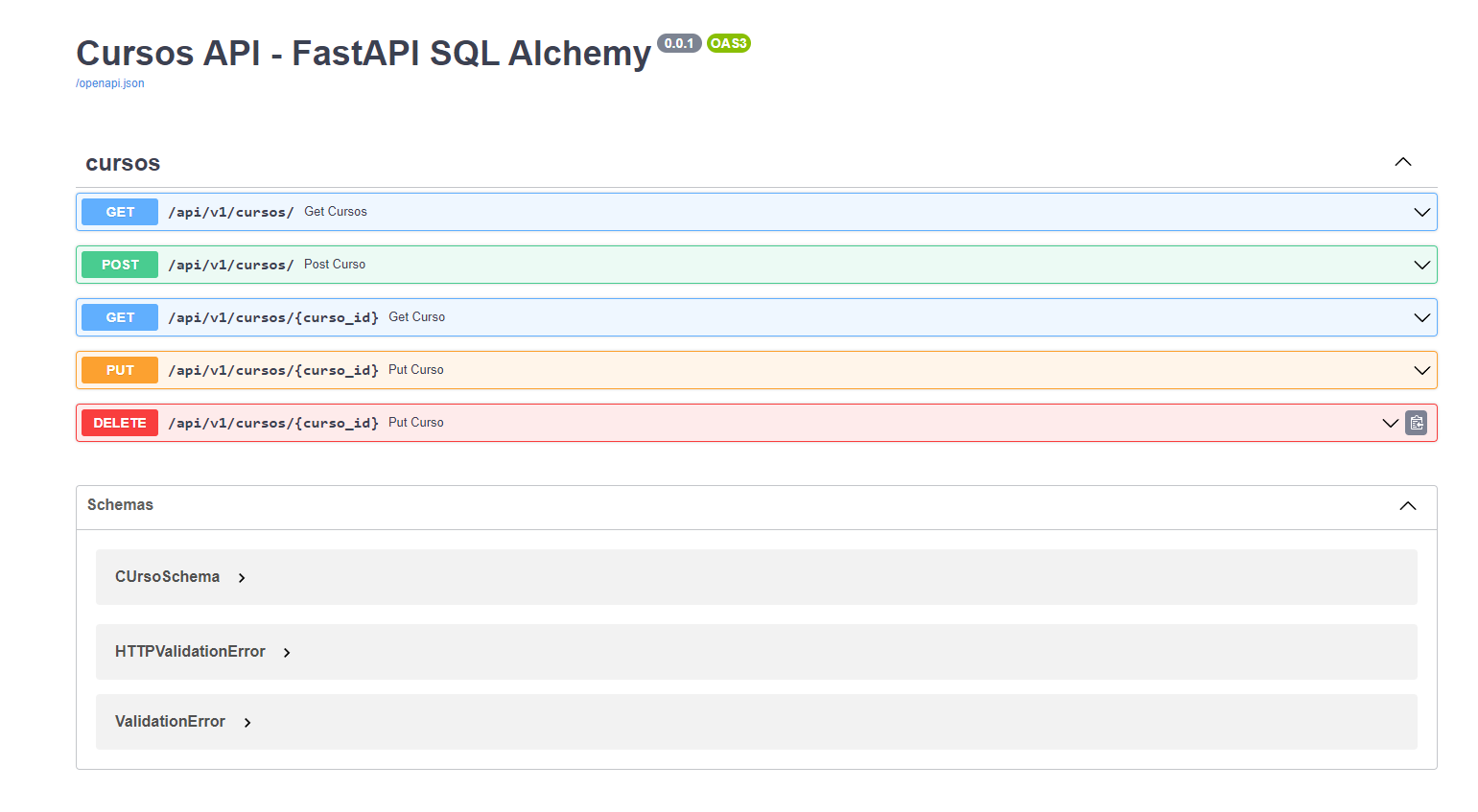The image size is (1478, 812).
Task: Click the HTTPValidationError model name
Action: pos(190,651)
